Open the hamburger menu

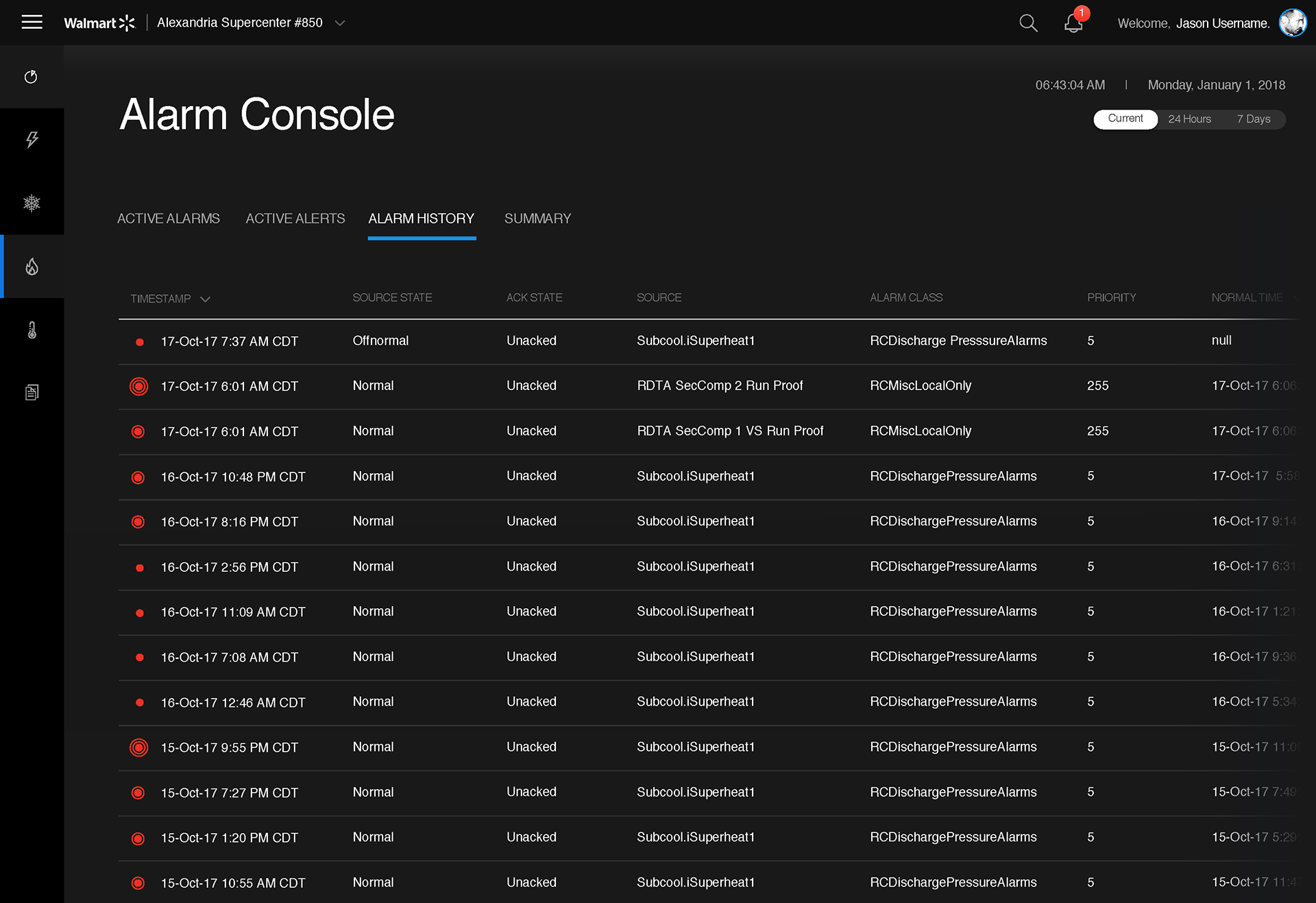pyautogui.click(x=32, y=23)
